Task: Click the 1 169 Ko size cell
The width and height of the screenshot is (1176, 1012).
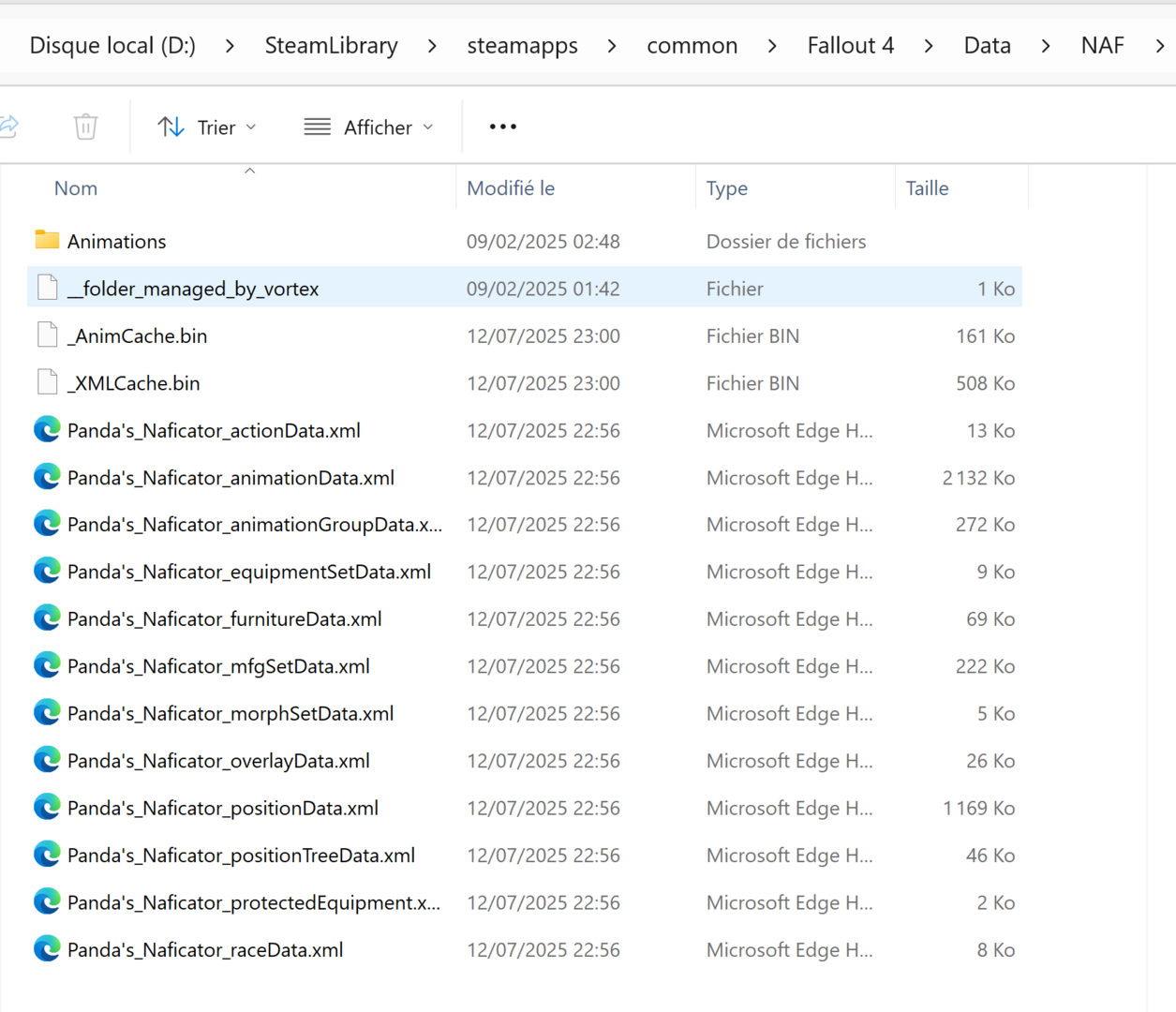Action: point(978,809)
